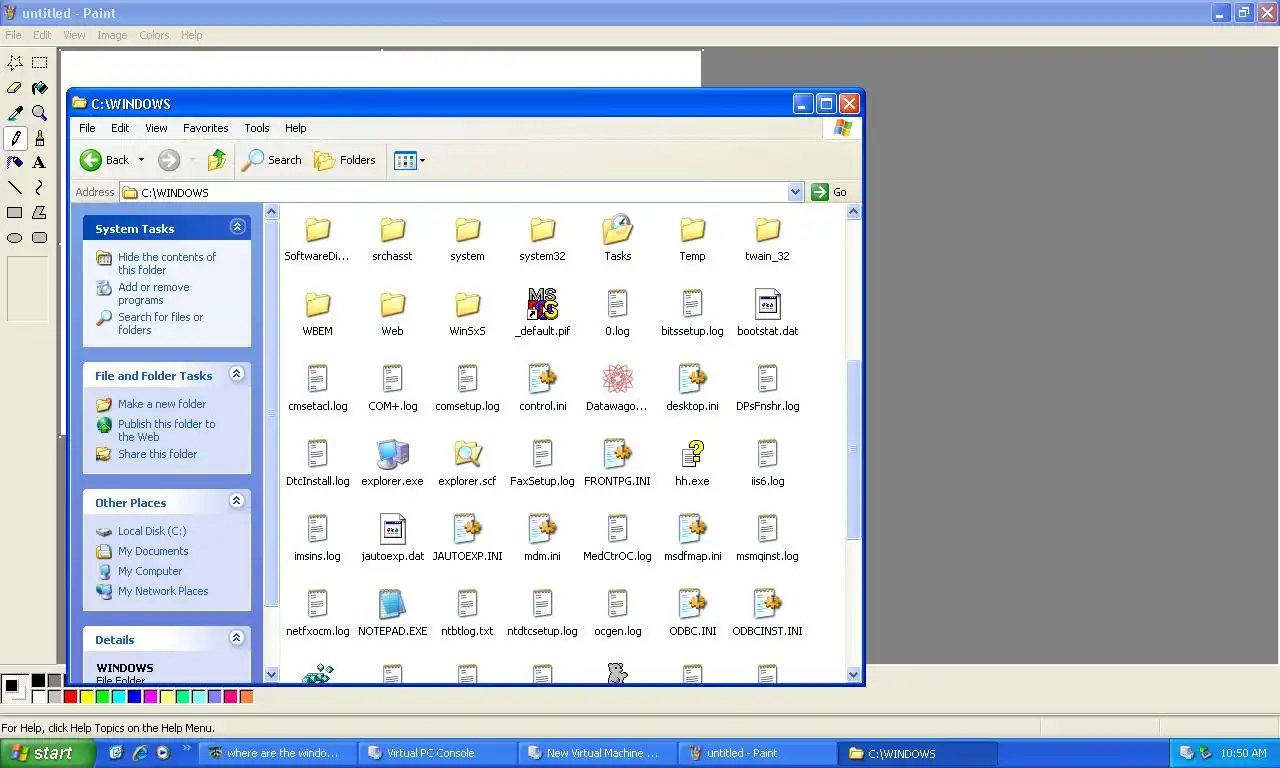Collapse the System Tasks panel
Screen dimensions: 1280x768
click(x=237, y=227)
